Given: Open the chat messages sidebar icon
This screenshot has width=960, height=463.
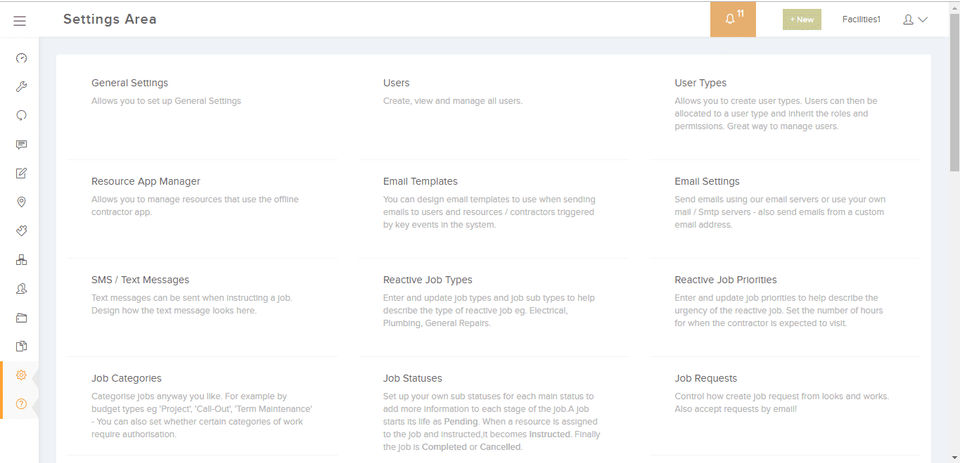Looking at the screenshot, I should pyautogui.click(x=21, y=144).
